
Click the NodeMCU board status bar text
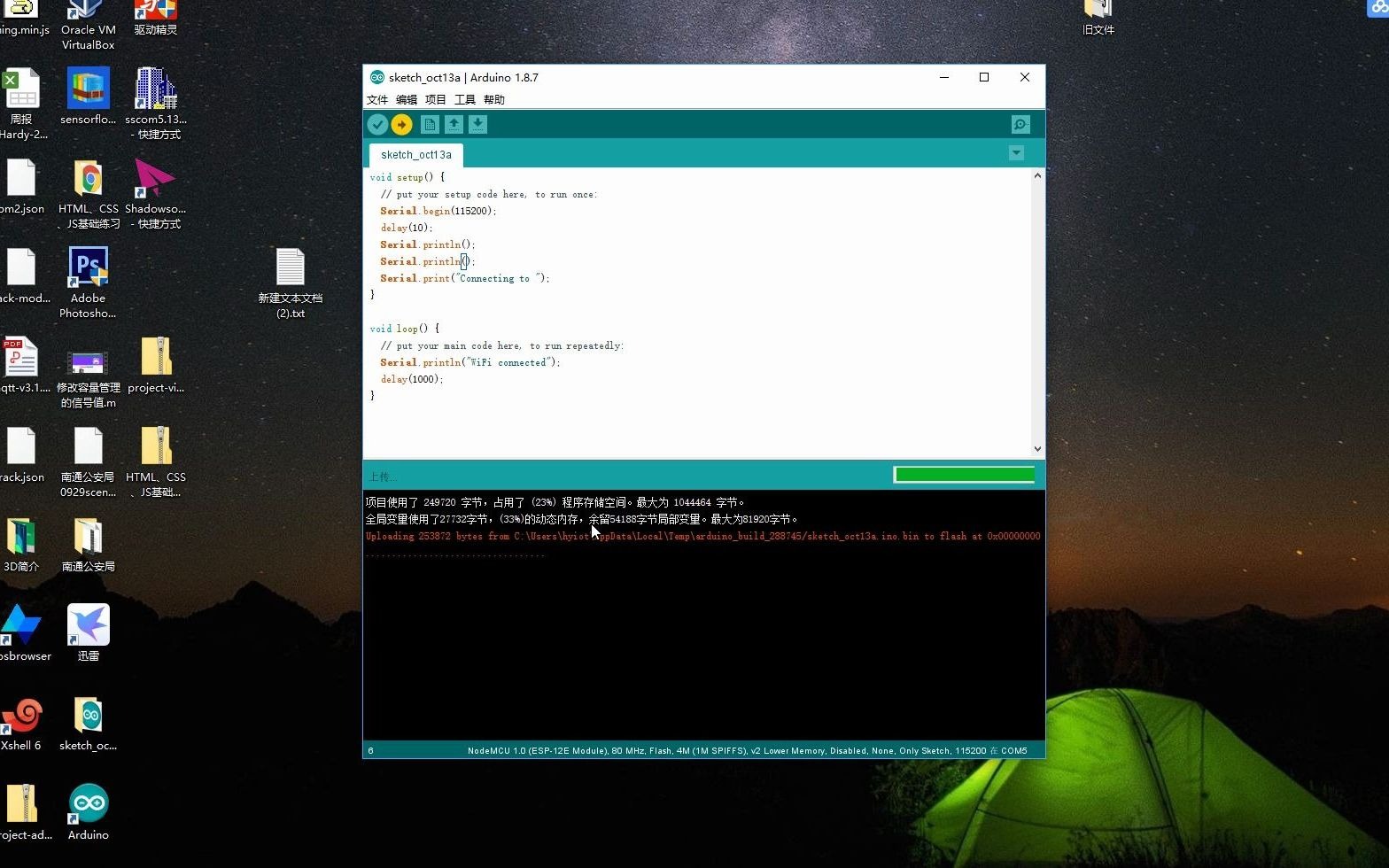pyautogui.click(x=747, y=751)
